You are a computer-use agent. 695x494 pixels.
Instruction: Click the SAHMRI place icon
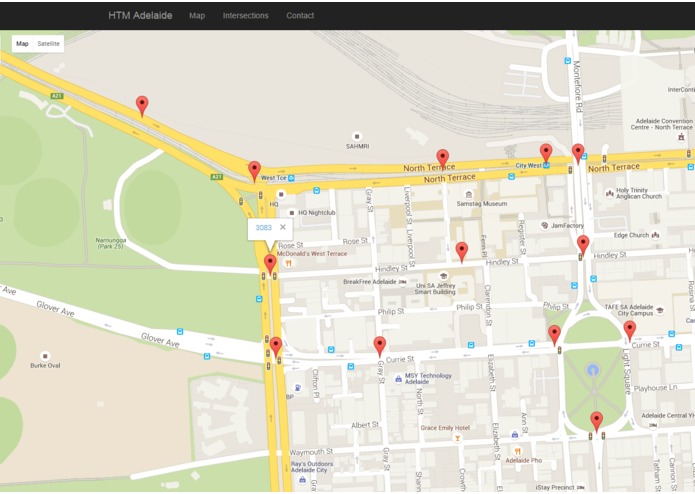click(x=356, y=136)
